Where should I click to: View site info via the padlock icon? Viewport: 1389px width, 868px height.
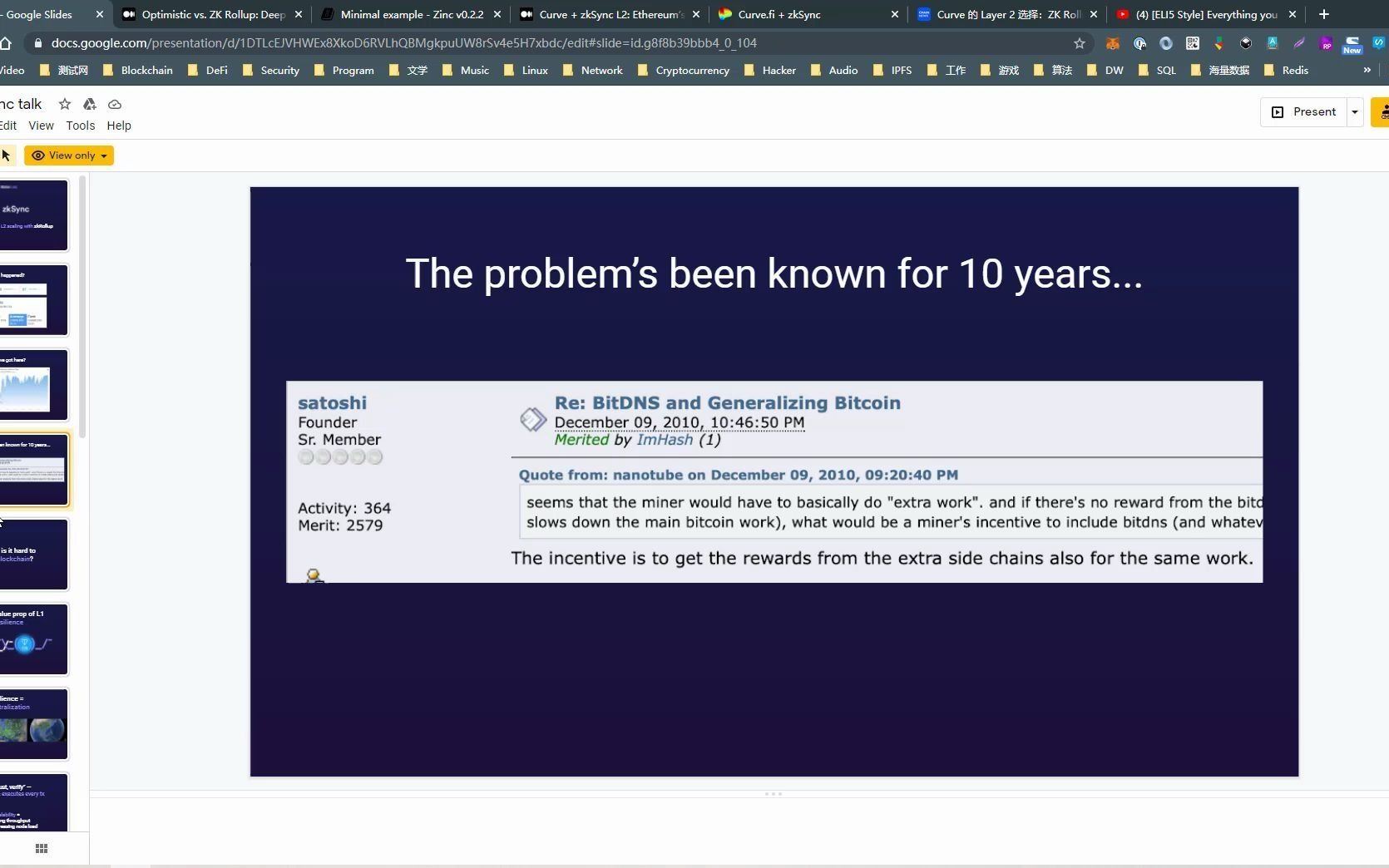tap(37, 43)
